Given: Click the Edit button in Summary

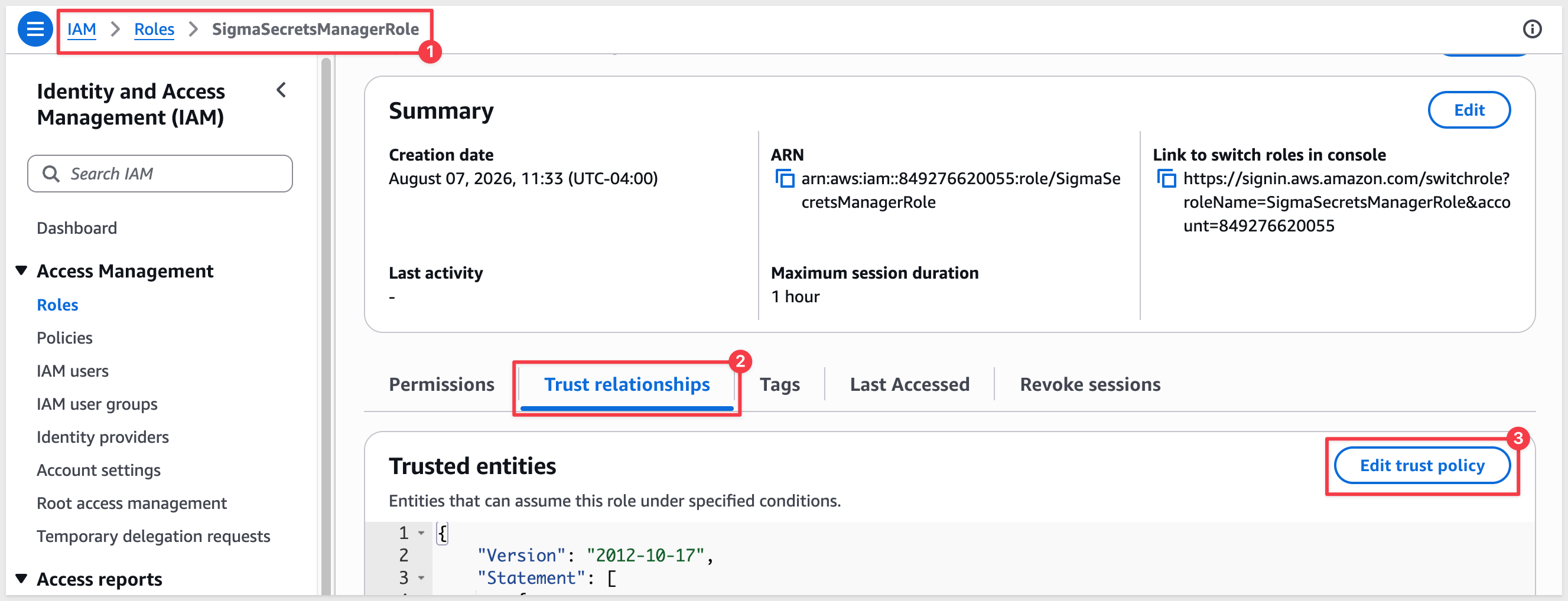Looking at the screenshot, I should click(1469, 110).
